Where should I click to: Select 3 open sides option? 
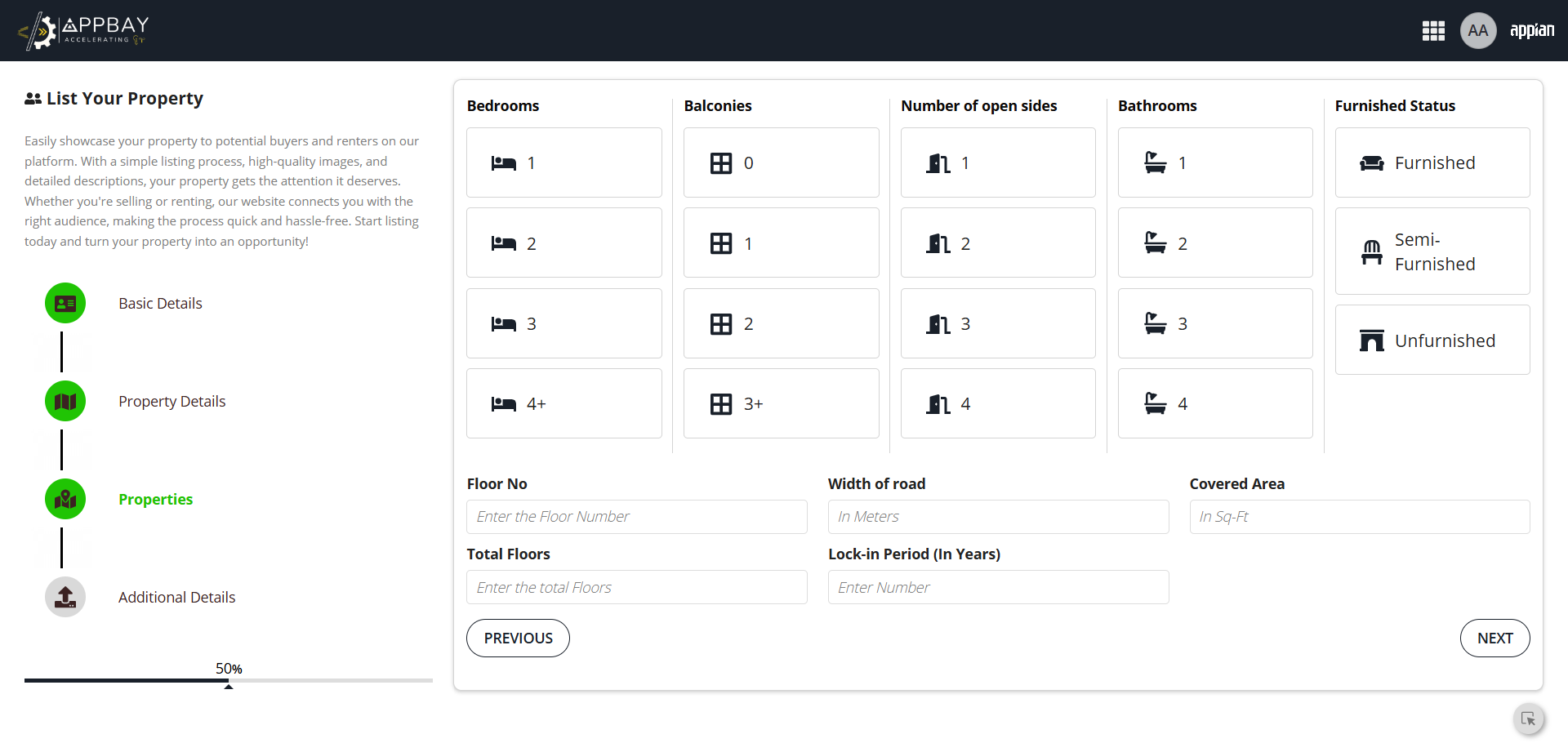[x=998, y=324]
